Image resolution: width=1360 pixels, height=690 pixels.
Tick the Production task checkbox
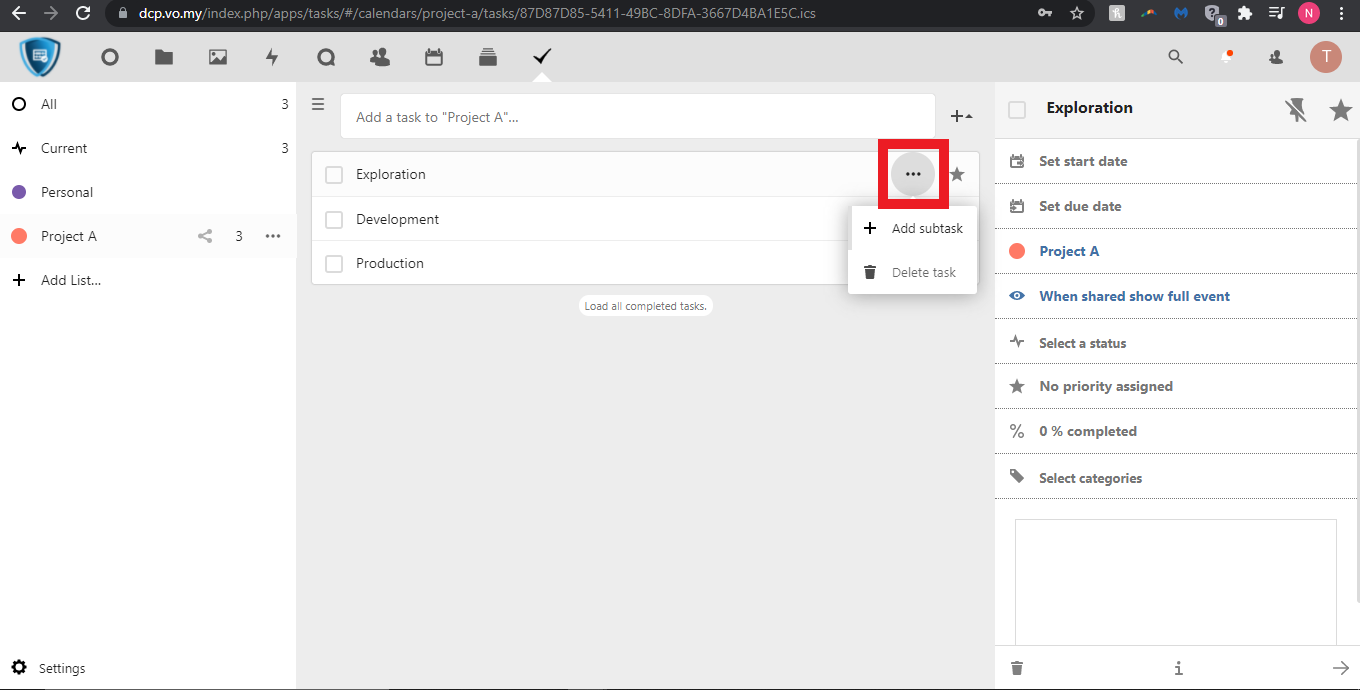coord(334,264)
